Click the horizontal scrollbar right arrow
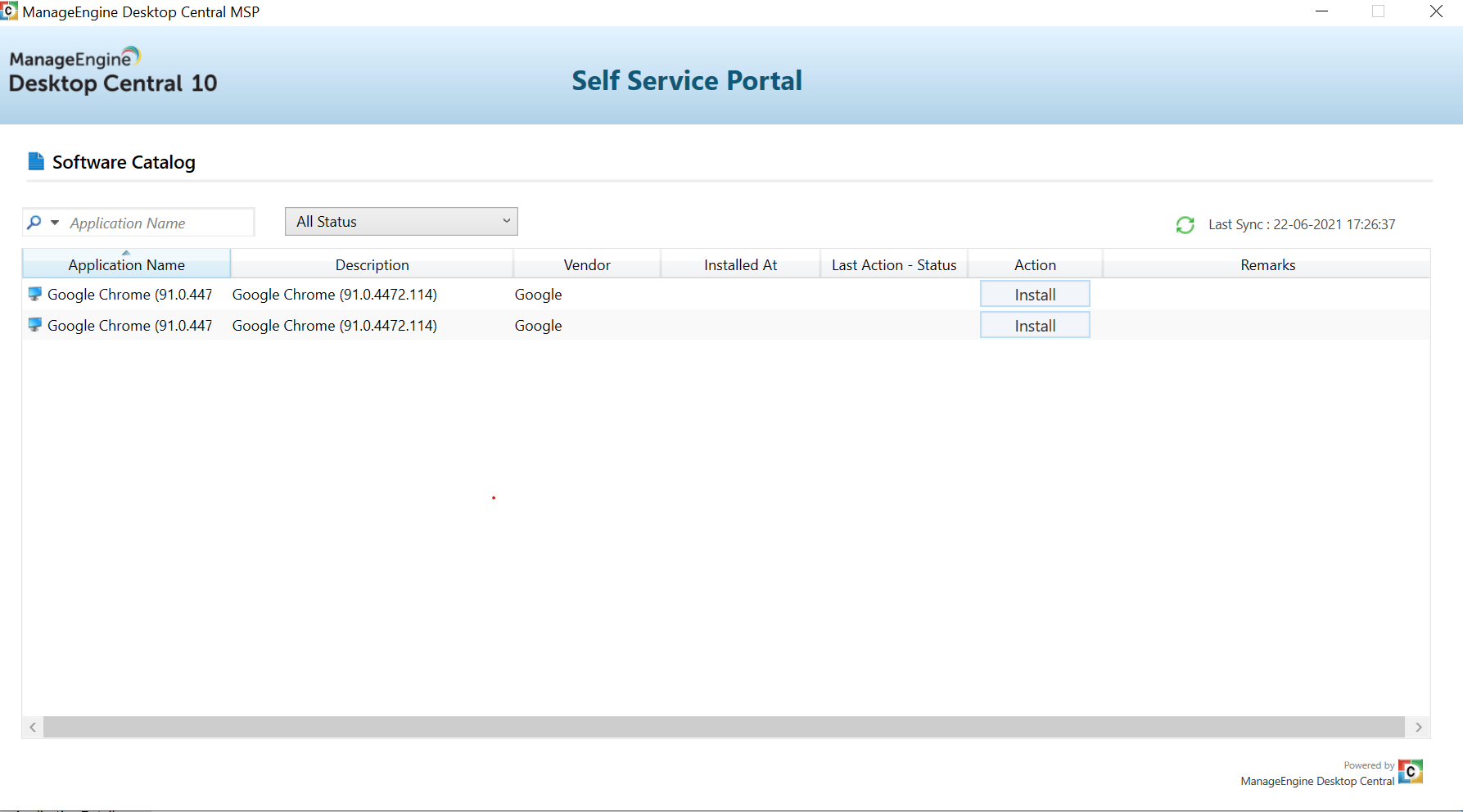This screenshot has width=1463, height=812. tap(1419, 727)
